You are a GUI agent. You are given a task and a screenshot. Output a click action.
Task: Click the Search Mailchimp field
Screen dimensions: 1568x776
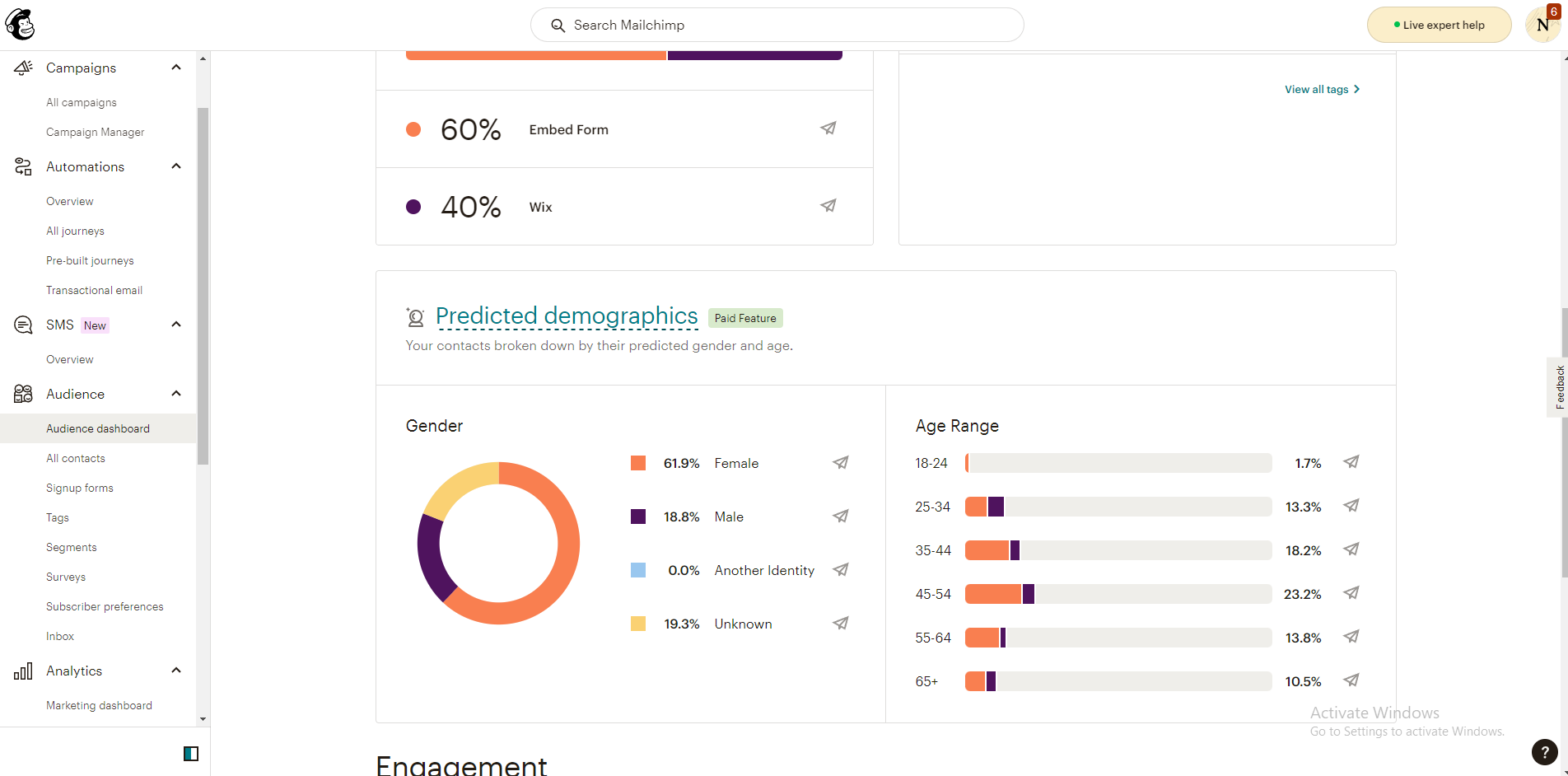point(777,25)
